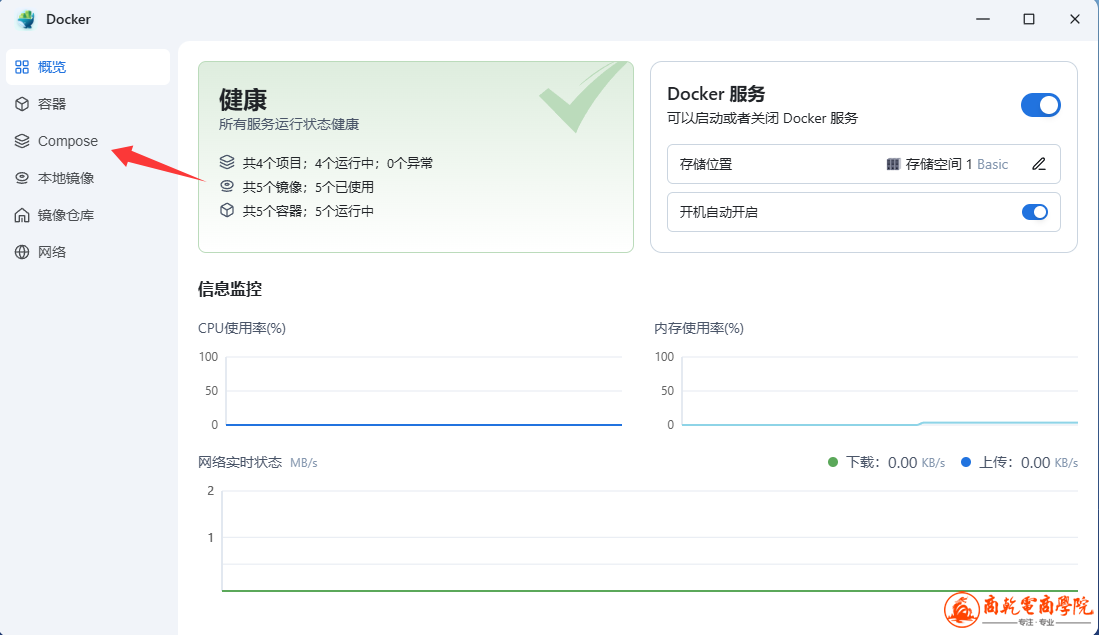The image size is (1099, 635).
Task: Click the green 下载 legend dot
Action: pos(833,462)
